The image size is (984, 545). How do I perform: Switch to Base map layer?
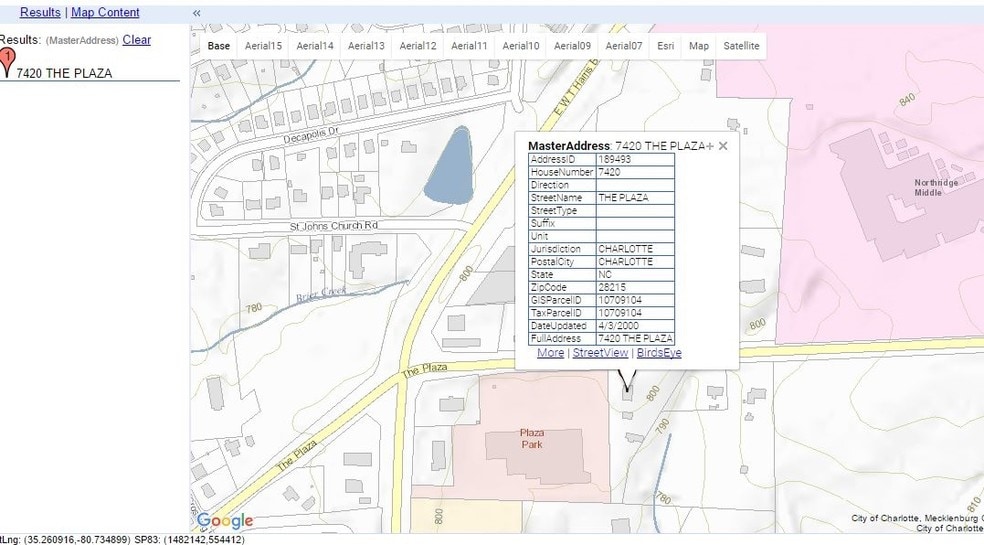[219, 46]
